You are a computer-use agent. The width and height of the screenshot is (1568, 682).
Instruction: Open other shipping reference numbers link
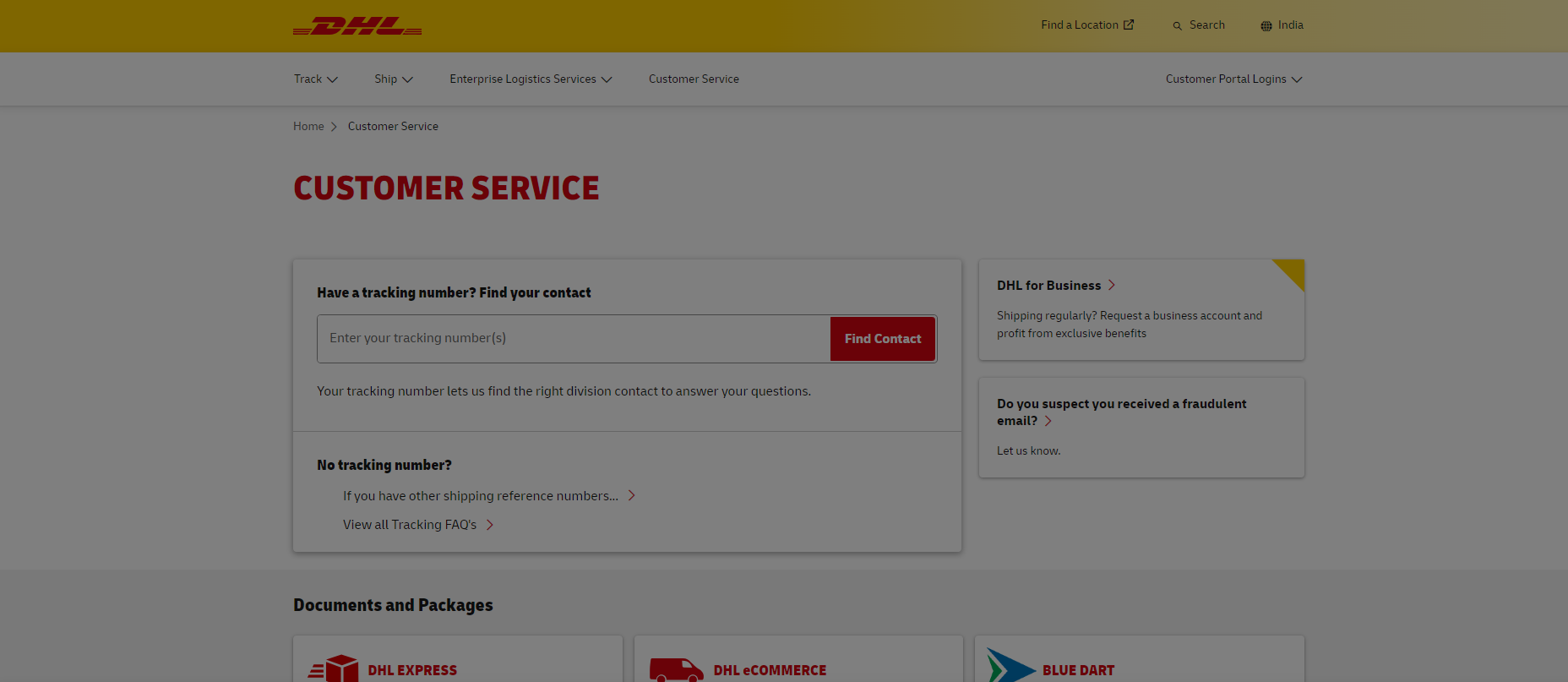tap(488, 496)
